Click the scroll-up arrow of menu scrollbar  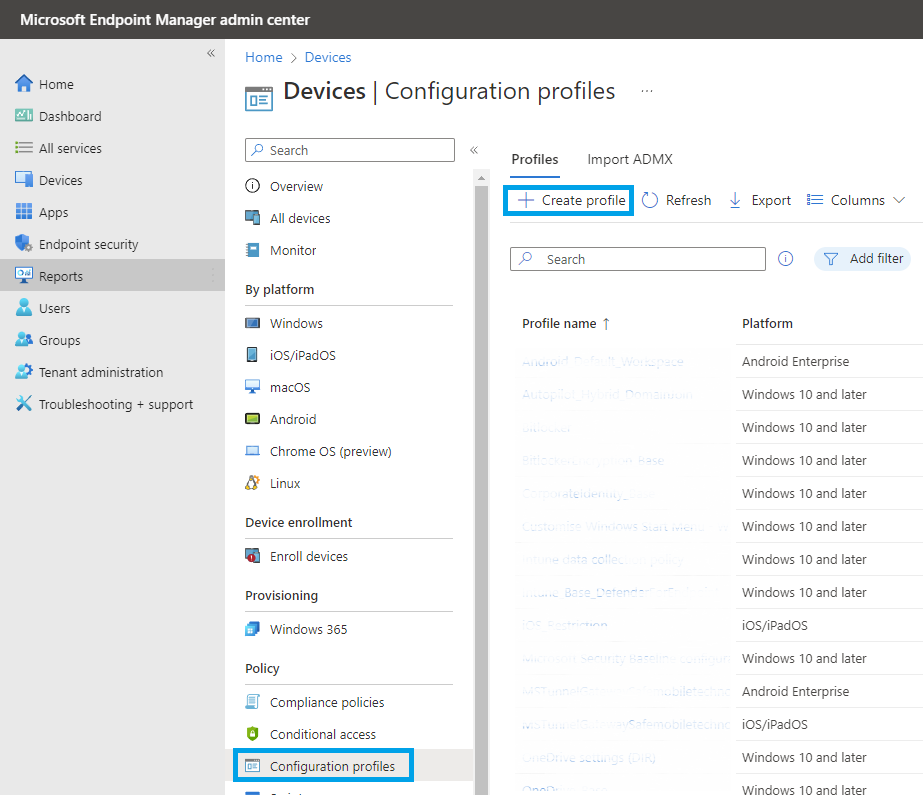pyautogui.click(x=482, y=178)
